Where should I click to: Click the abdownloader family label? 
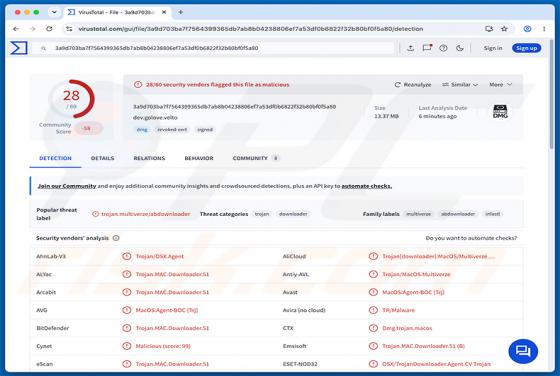458,214
